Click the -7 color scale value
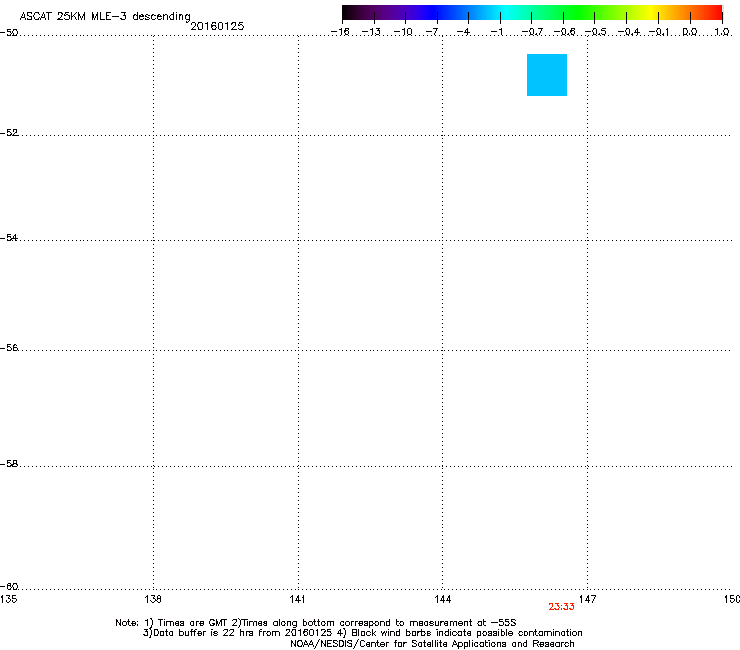This screenshot has width=740, height=650. [x=432, y=32]
